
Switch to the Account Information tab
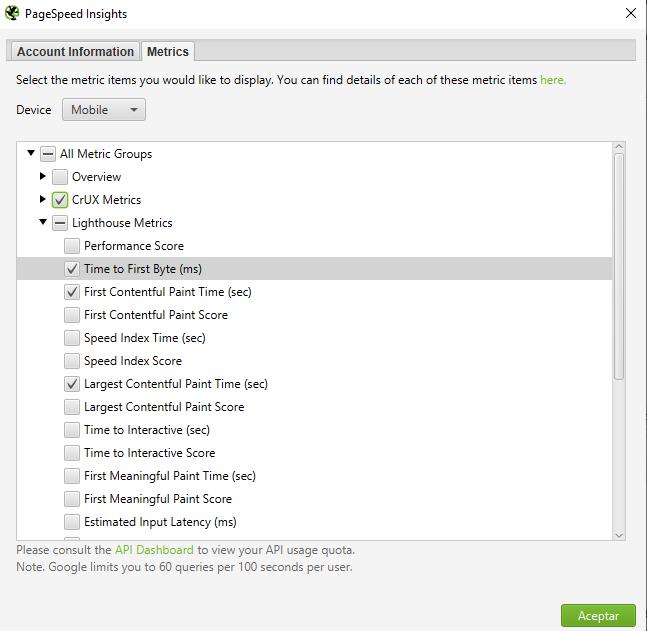pos(75,52)
